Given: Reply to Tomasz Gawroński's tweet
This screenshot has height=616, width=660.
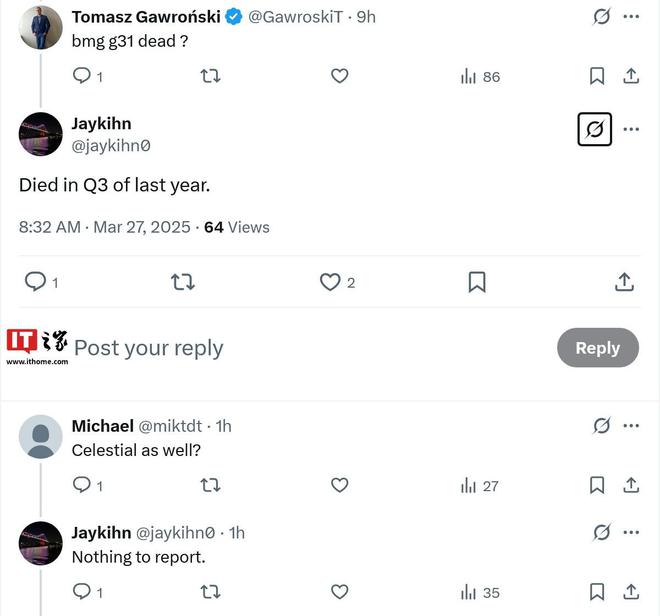Looking at the screenshot, I should 83,76.
